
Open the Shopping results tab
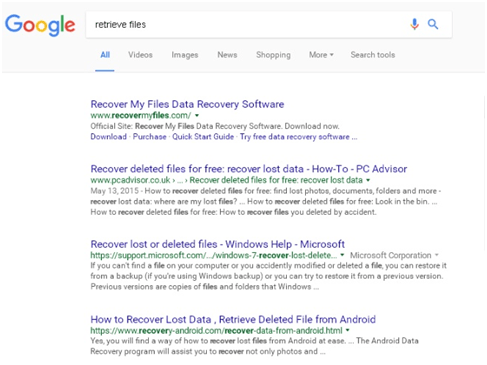(x=273, y=55)
